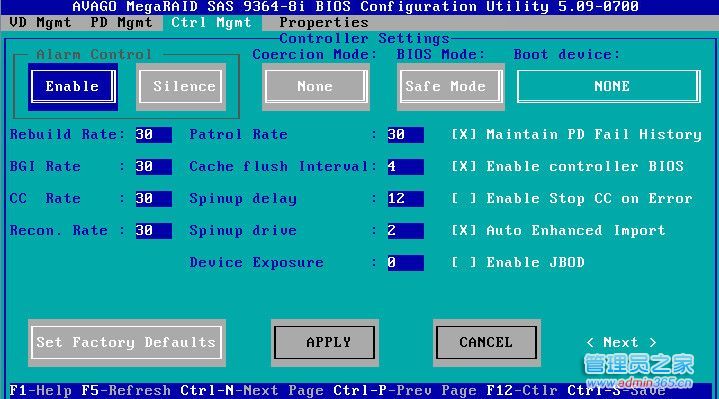Click the CANCEL button
719x399 pixels.
487,343
